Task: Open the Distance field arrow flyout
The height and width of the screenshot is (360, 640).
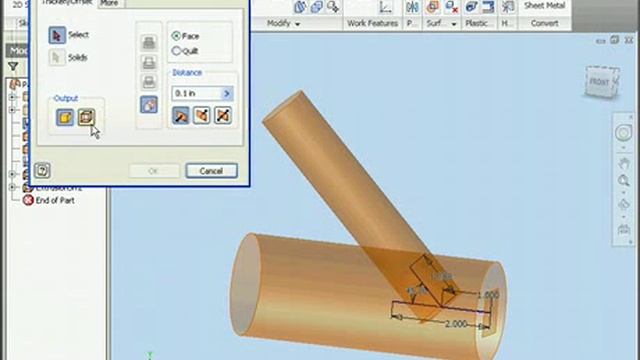Action: click(x=227, y=93)
